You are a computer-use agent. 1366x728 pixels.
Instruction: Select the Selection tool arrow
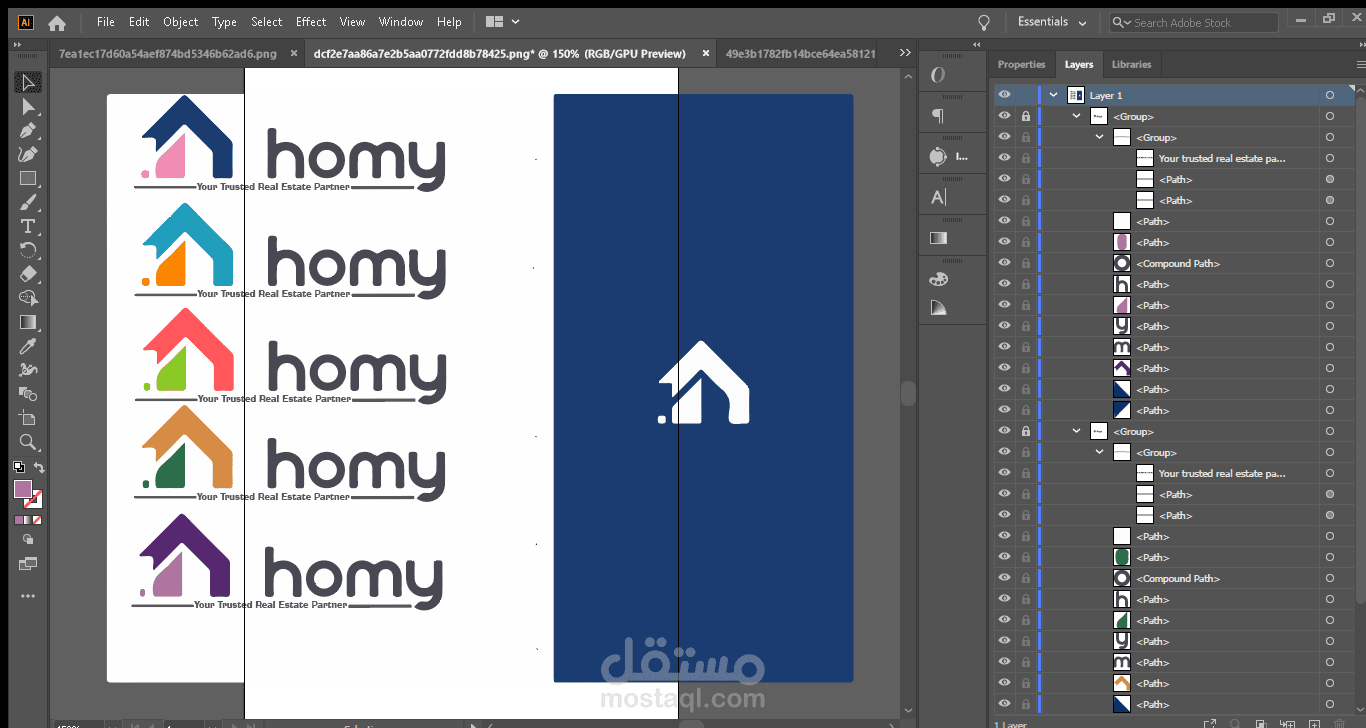(x=28, y=82)
